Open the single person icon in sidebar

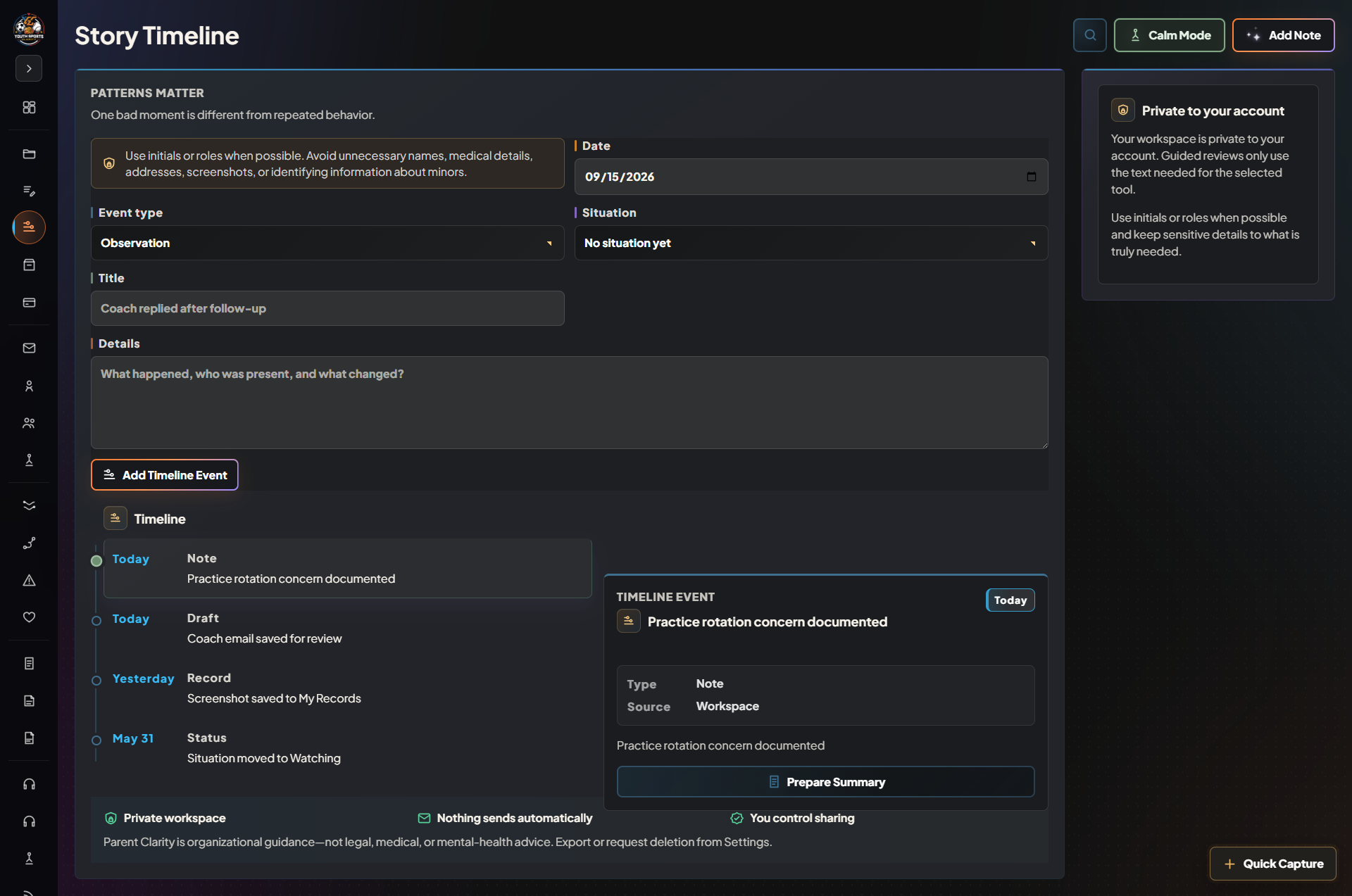tap(29, 386)
